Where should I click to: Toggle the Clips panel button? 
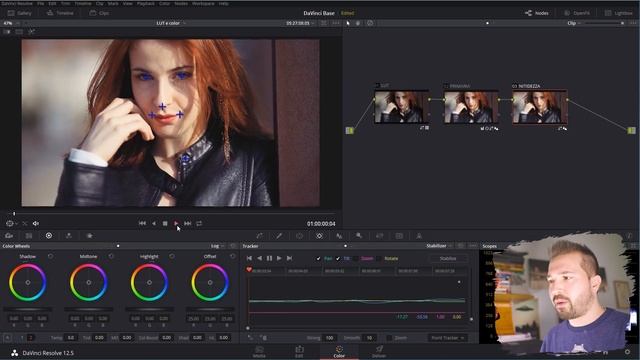coord(99,13)
